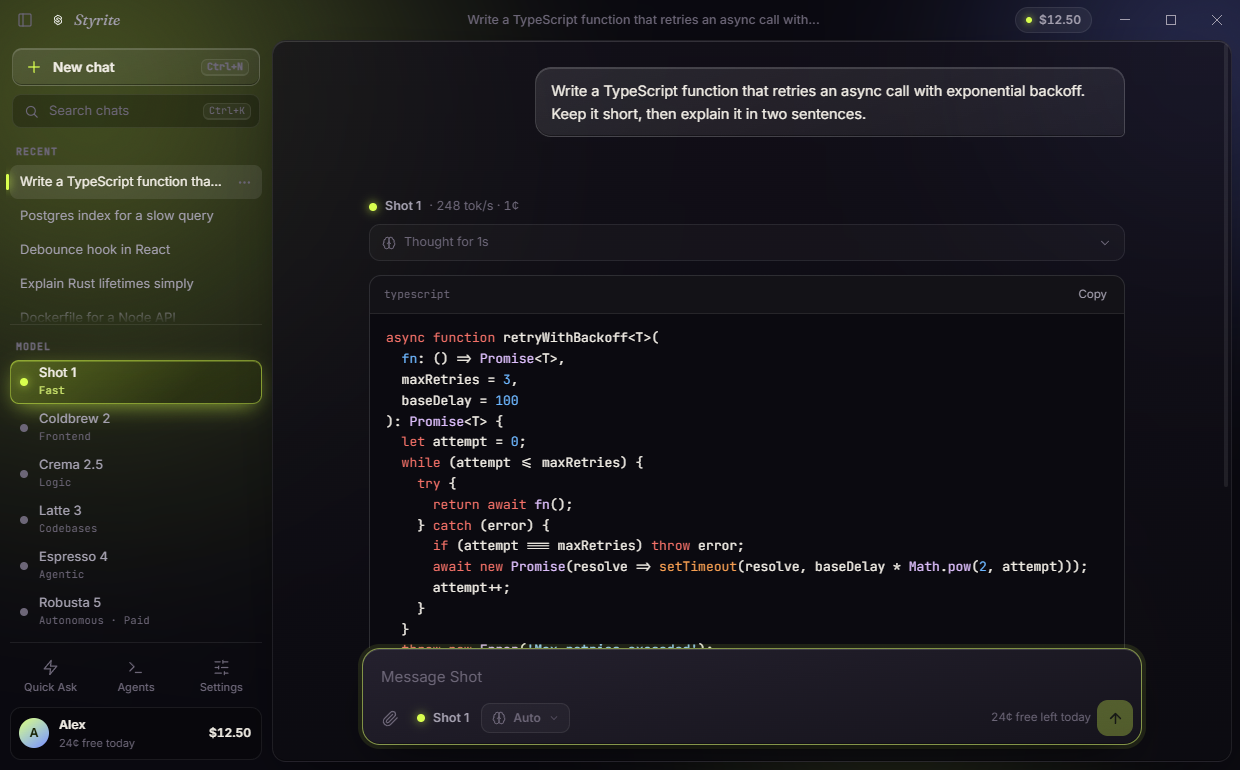Select the Shot 1 Fast model
The image size is (1240, 770).
136,381
